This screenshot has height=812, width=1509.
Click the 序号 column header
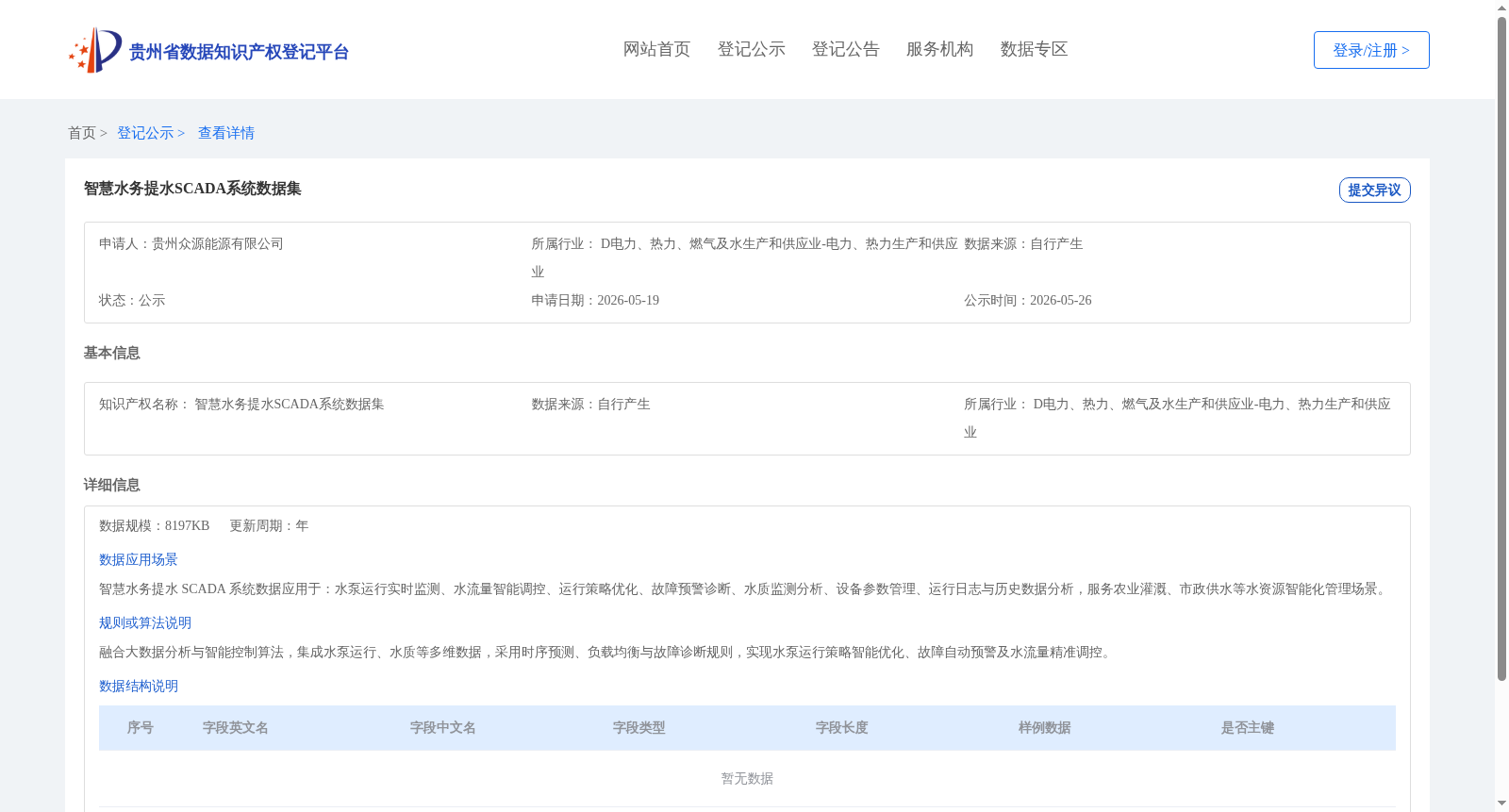(141, 727)
